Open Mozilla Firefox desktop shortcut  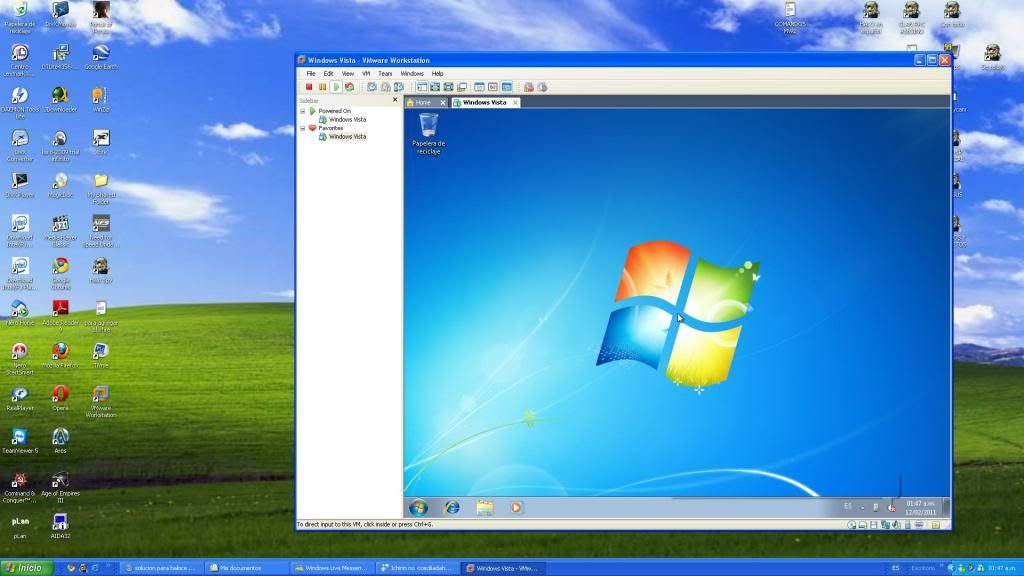61,356
